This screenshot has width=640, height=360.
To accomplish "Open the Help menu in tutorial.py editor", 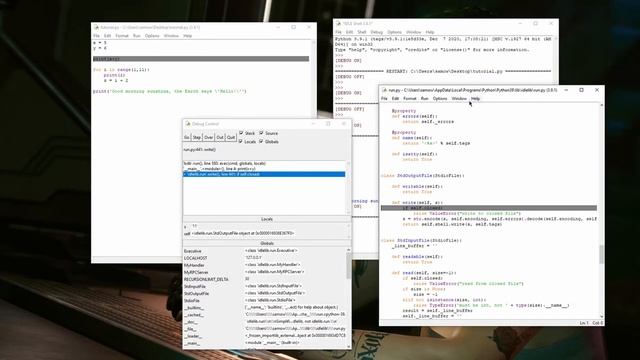I will (187, 36).
